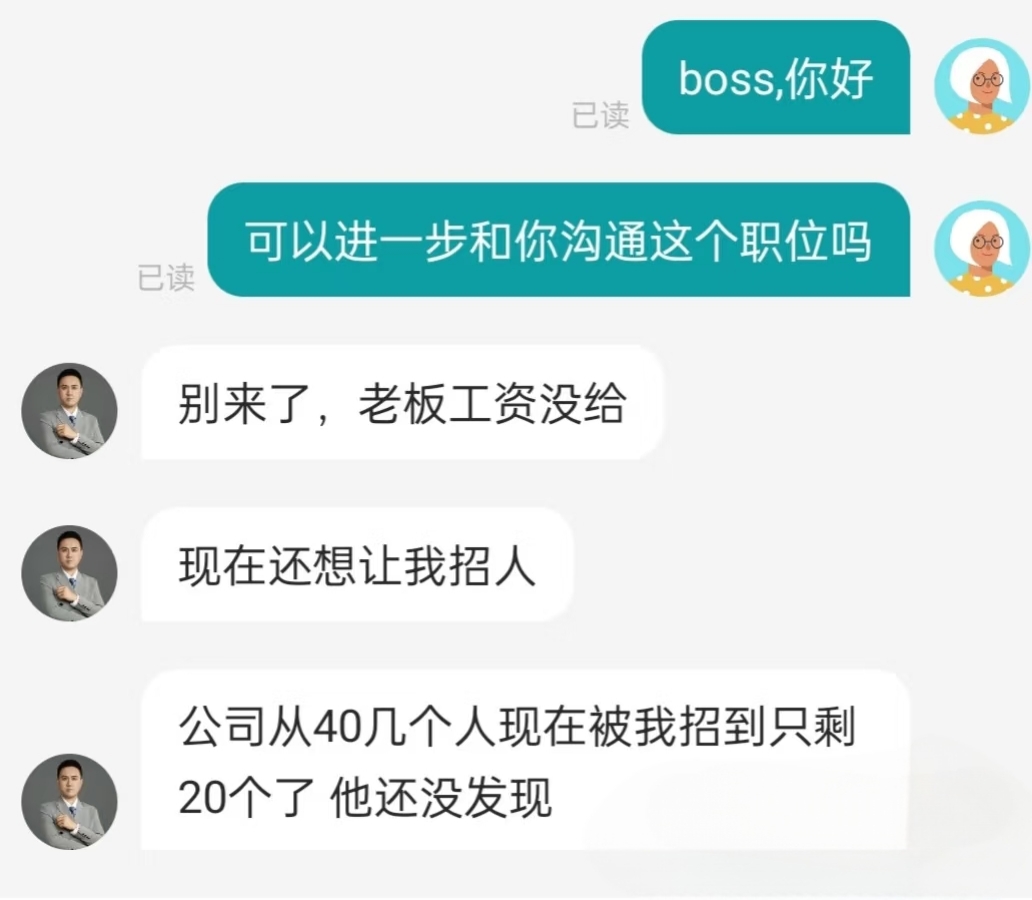1032x900 pixels.
Task: Open recruiter avatar next to "现在还想让我招人"
Action: (x=70, y=573)
